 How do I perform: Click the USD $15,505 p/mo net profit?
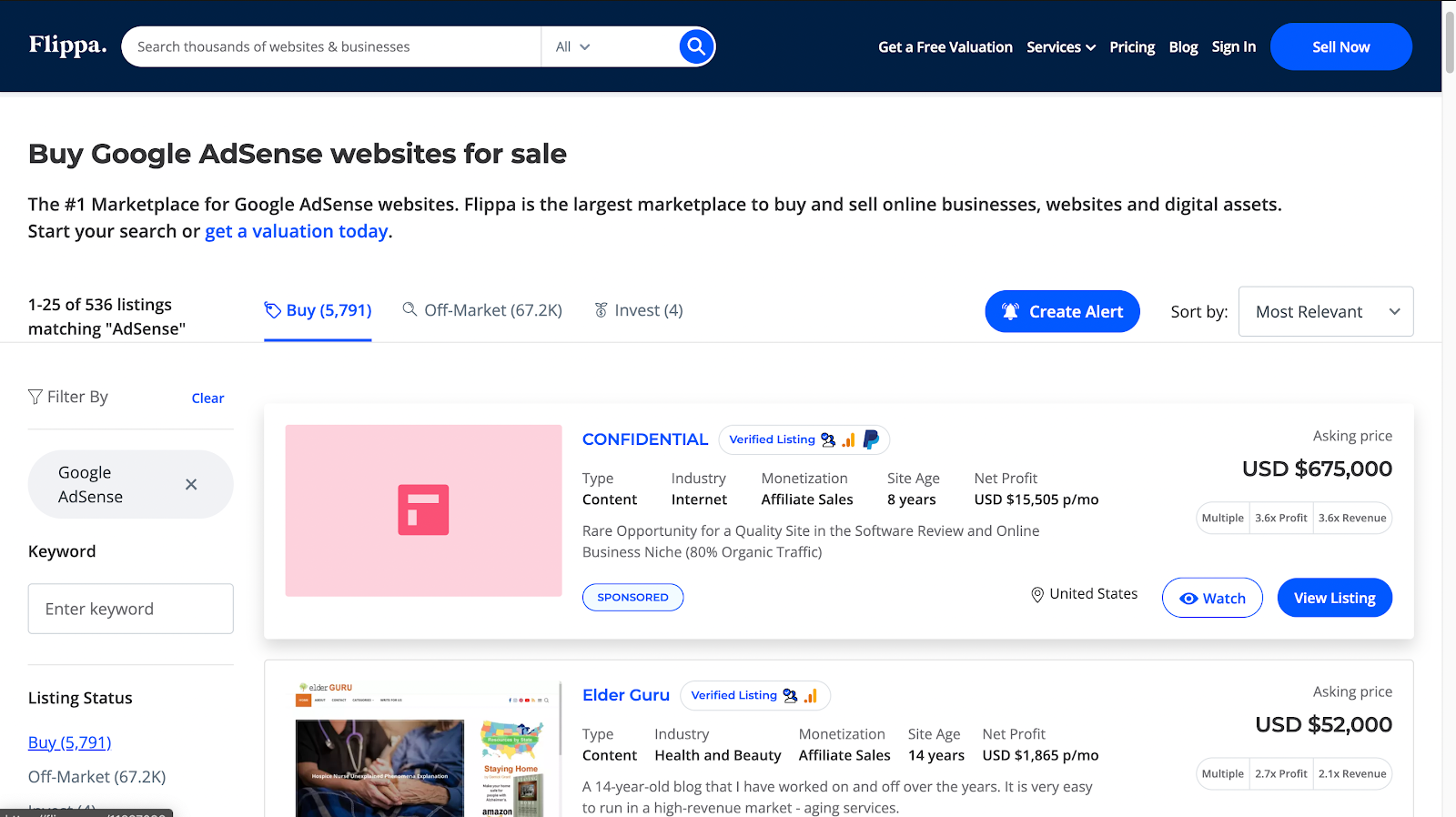[1036, 499]
